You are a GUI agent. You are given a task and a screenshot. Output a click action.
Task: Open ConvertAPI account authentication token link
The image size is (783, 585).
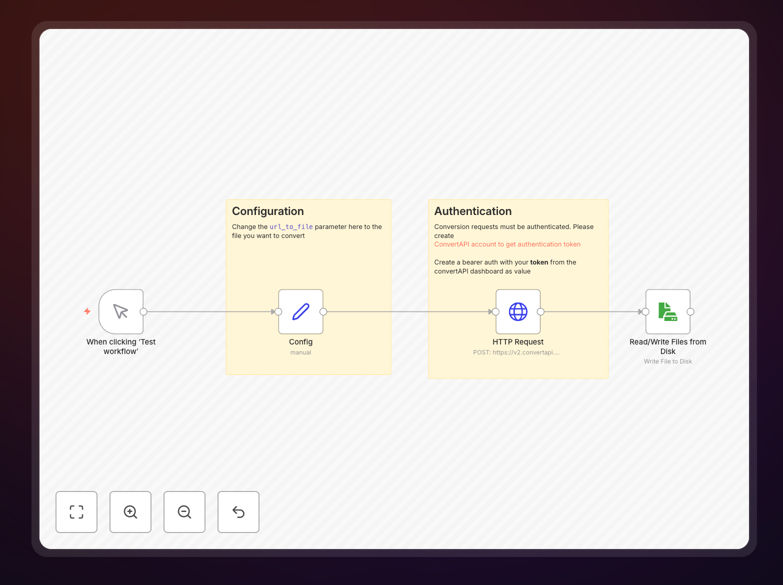507,244
